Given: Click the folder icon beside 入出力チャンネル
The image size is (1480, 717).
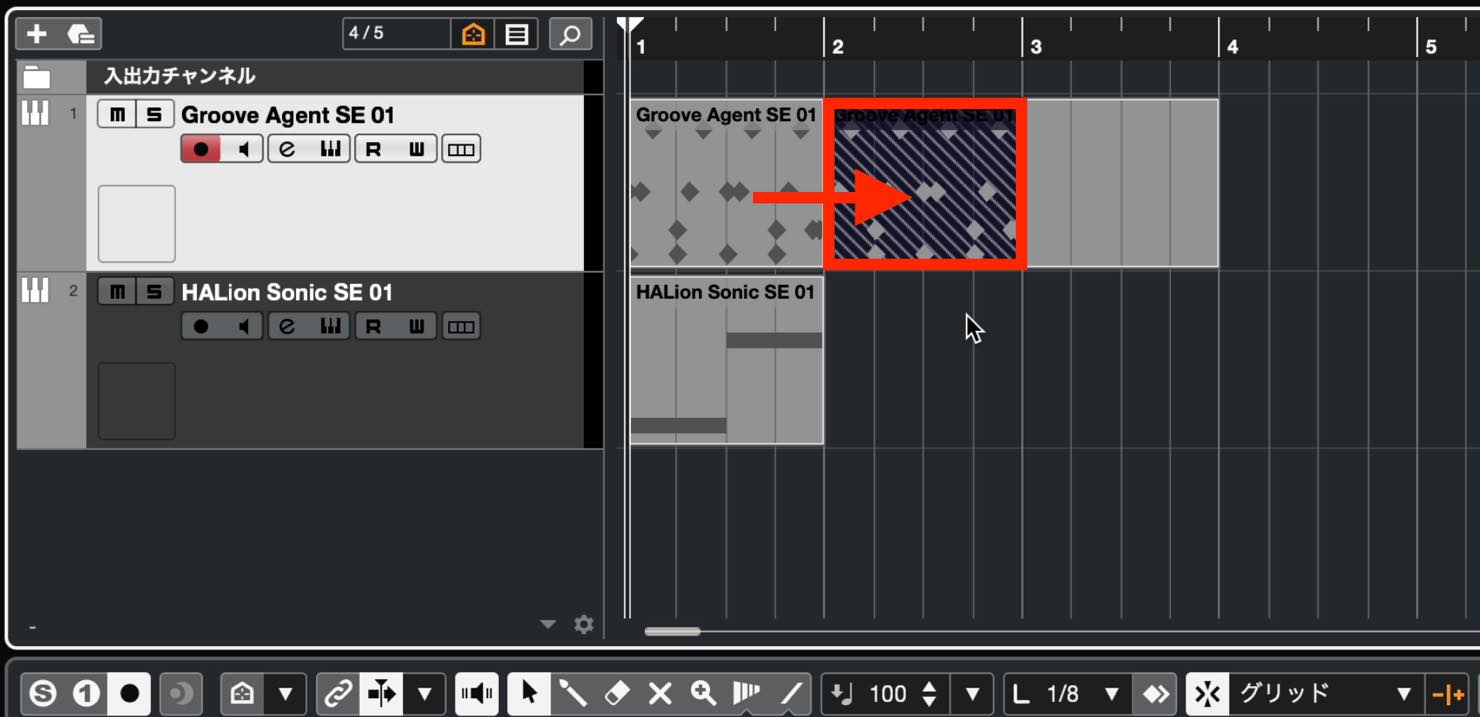Looking at the screenshot, I should point(37,76).
